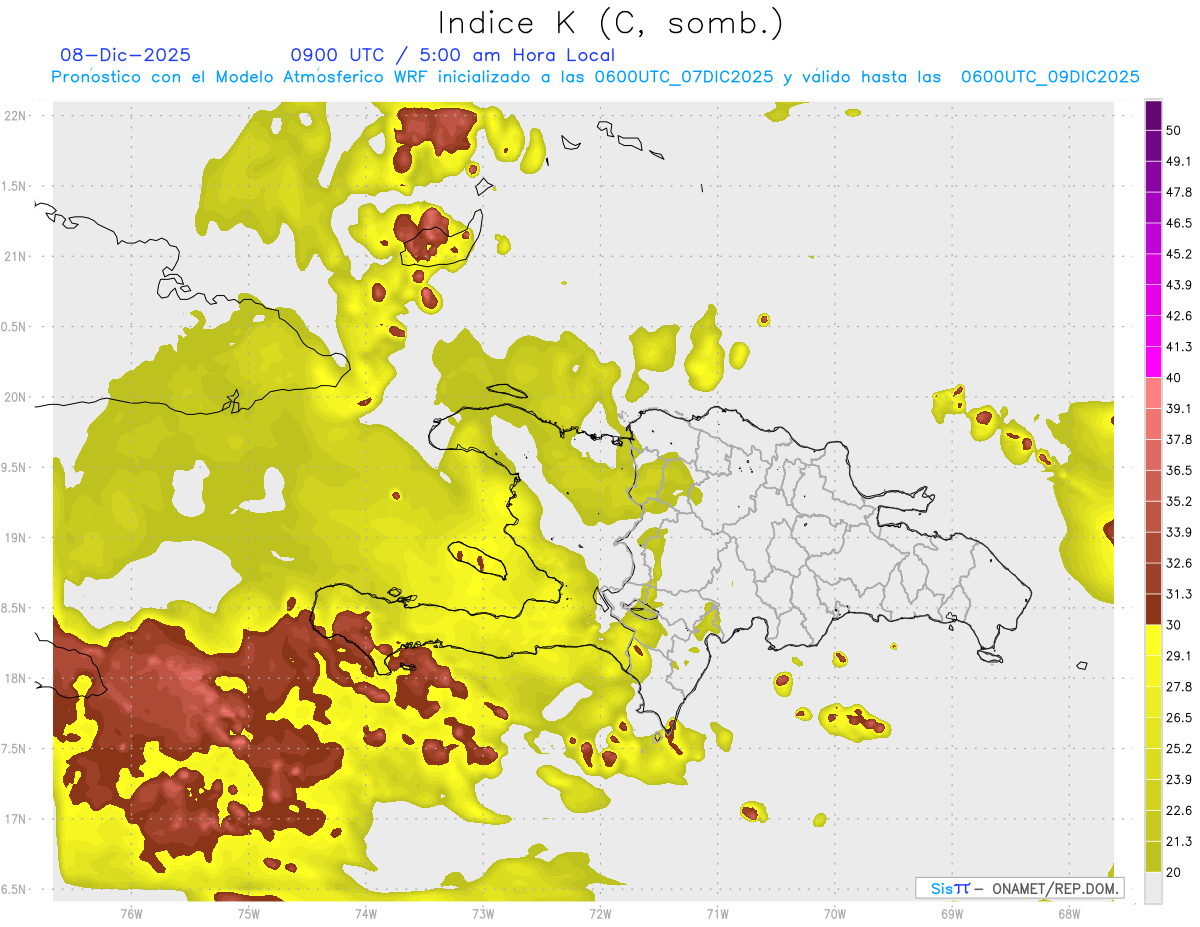The height and width of the screenshot is (927, 1200).
Task: Click the colorbar value "50"
Action: pyautogui.click(x=1174, y=130)
